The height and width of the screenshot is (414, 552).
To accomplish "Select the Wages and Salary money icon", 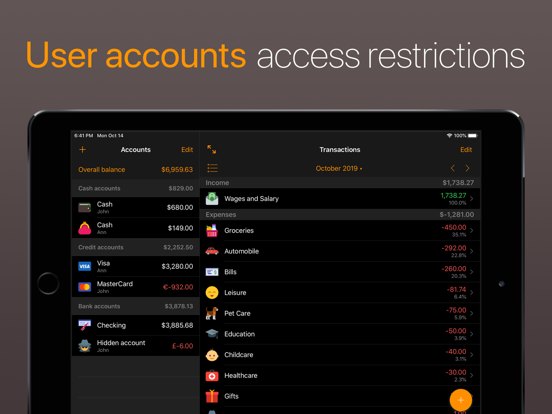I will tap(212, 199).
